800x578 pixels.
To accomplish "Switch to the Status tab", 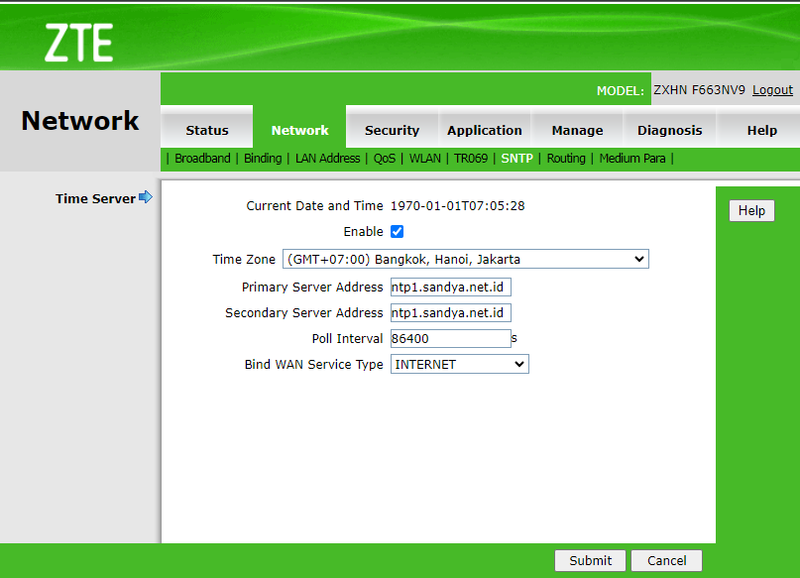I will pos(206,130).
